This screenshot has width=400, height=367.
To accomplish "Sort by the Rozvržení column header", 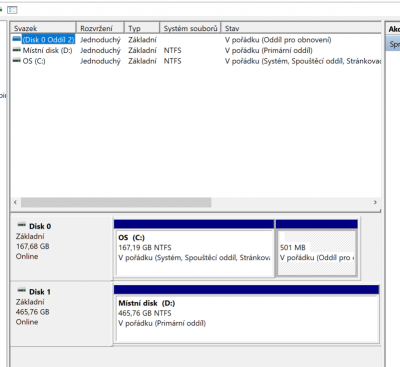I will (100, 28).
